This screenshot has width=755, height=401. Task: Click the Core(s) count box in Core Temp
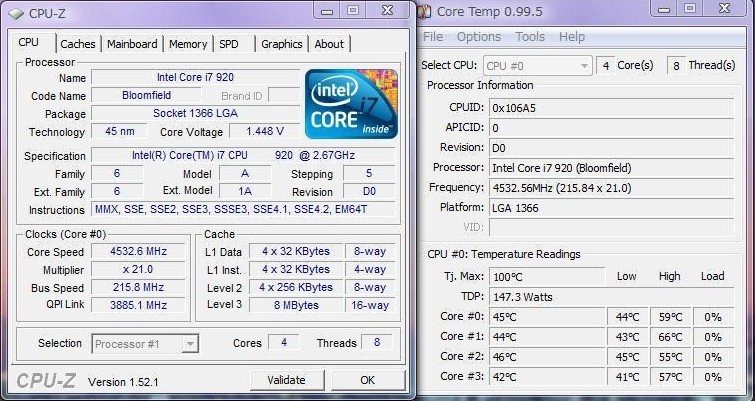pyautogui.click(x=606, y=65)
